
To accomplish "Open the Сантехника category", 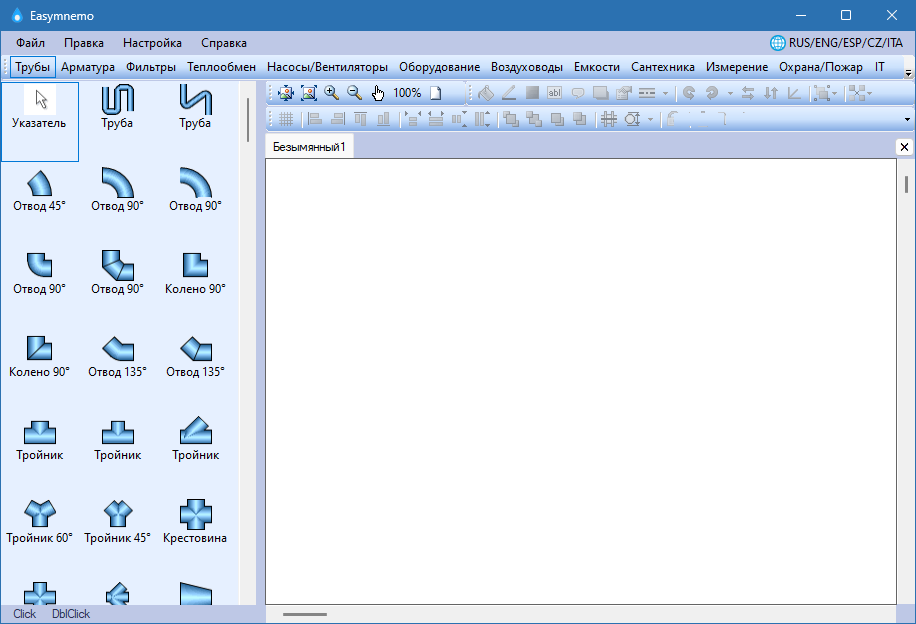I will [663, 67].
